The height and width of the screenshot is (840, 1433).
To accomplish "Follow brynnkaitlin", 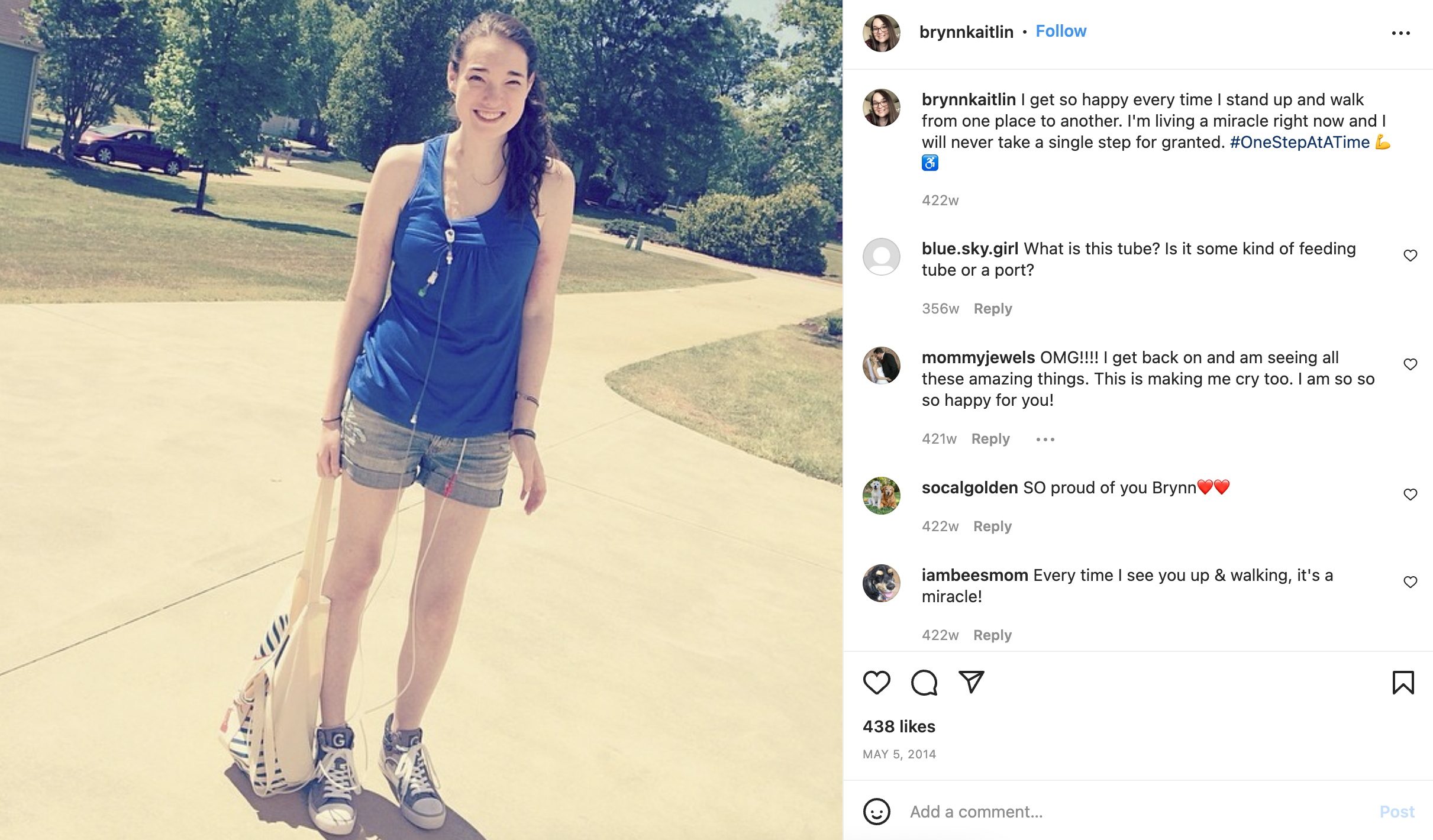I will point(1061,31).
